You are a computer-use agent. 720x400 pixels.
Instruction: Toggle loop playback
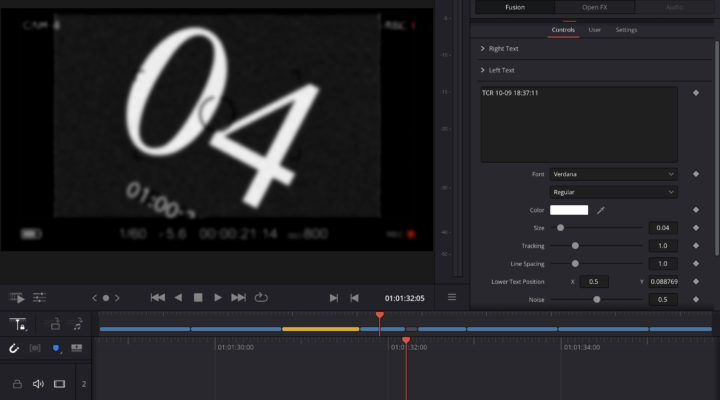pos(261,298)
